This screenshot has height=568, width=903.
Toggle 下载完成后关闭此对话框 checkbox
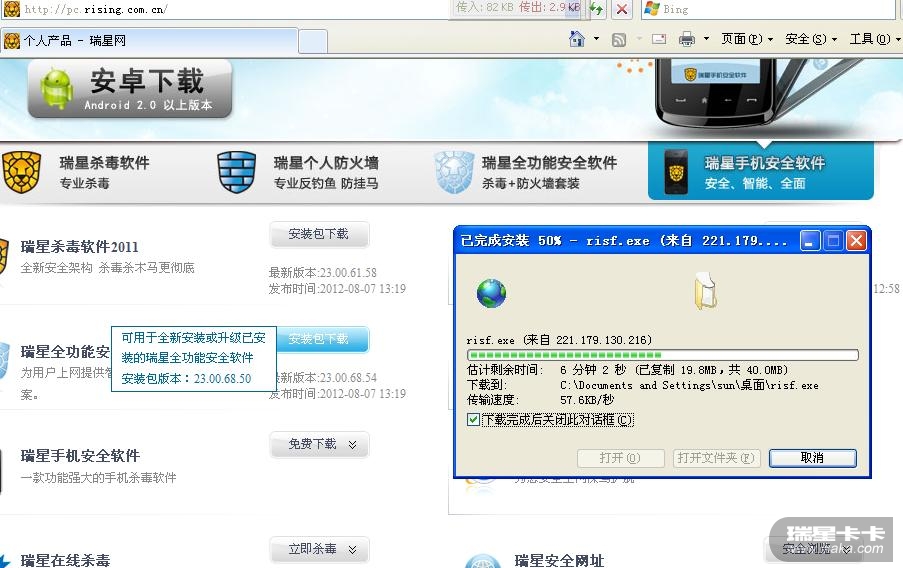point(473,419)
